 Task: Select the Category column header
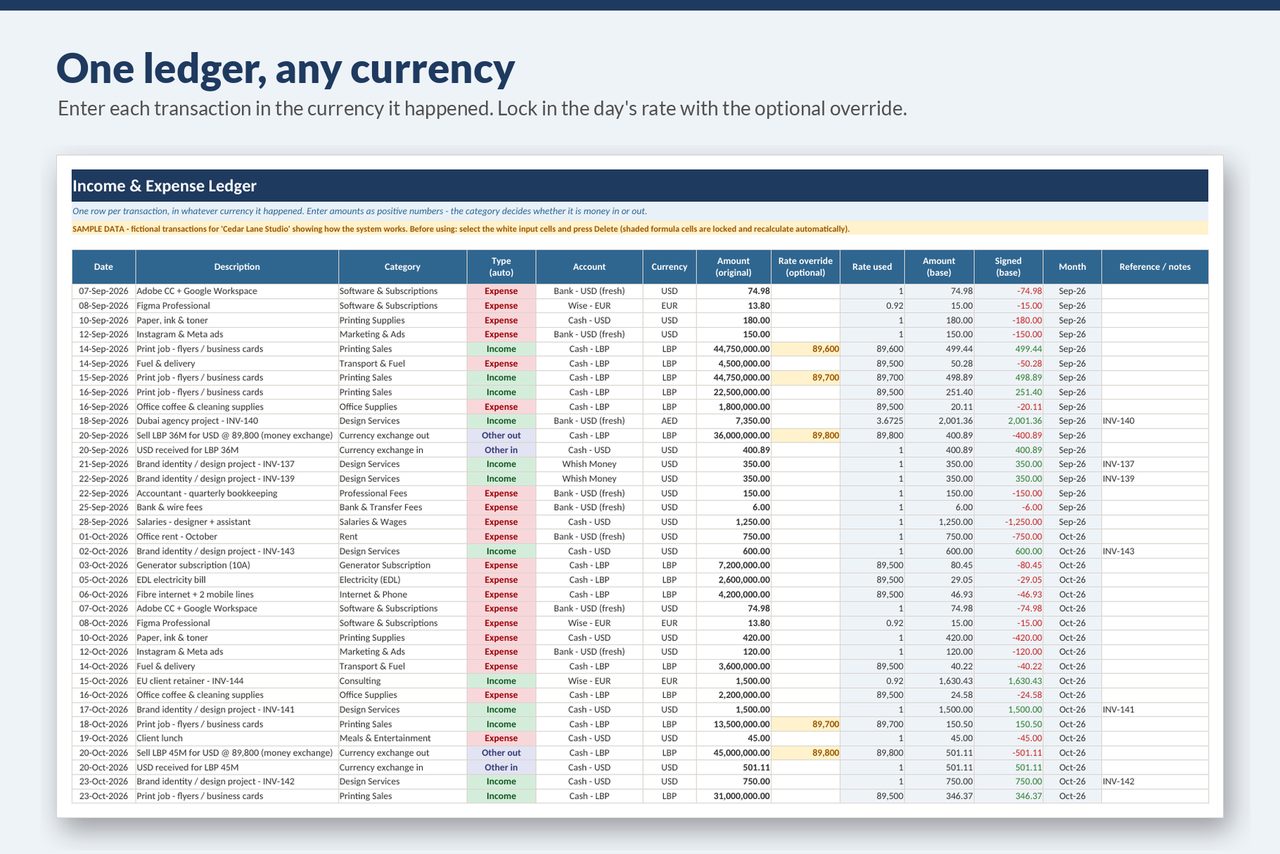[x=402, y=267]
